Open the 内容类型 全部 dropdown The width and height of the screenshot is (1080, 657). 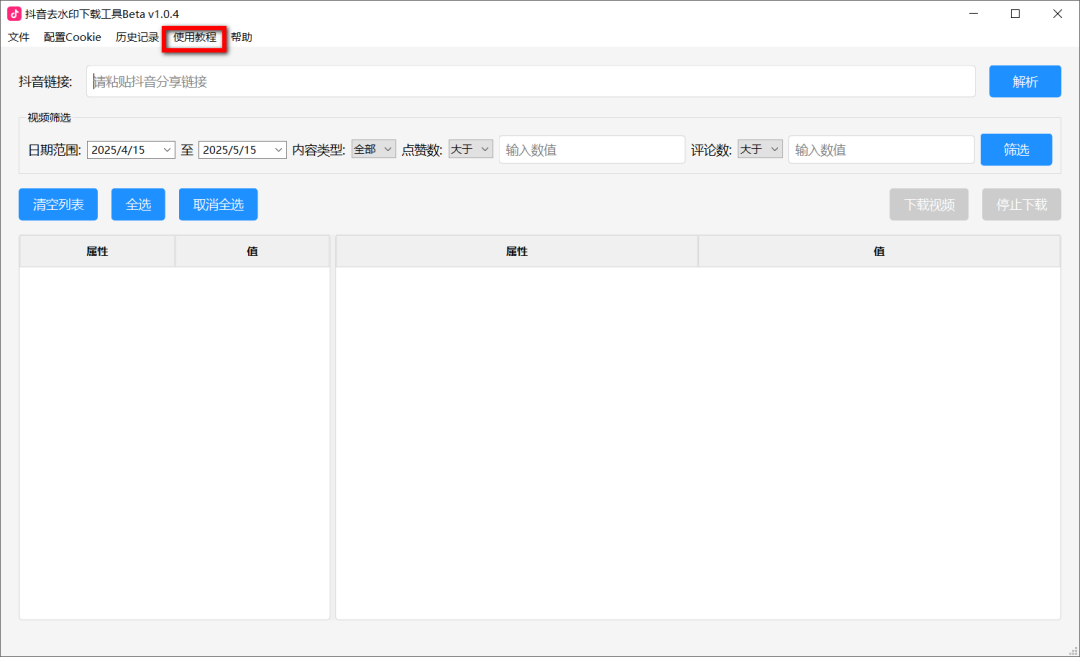point(373,149)
